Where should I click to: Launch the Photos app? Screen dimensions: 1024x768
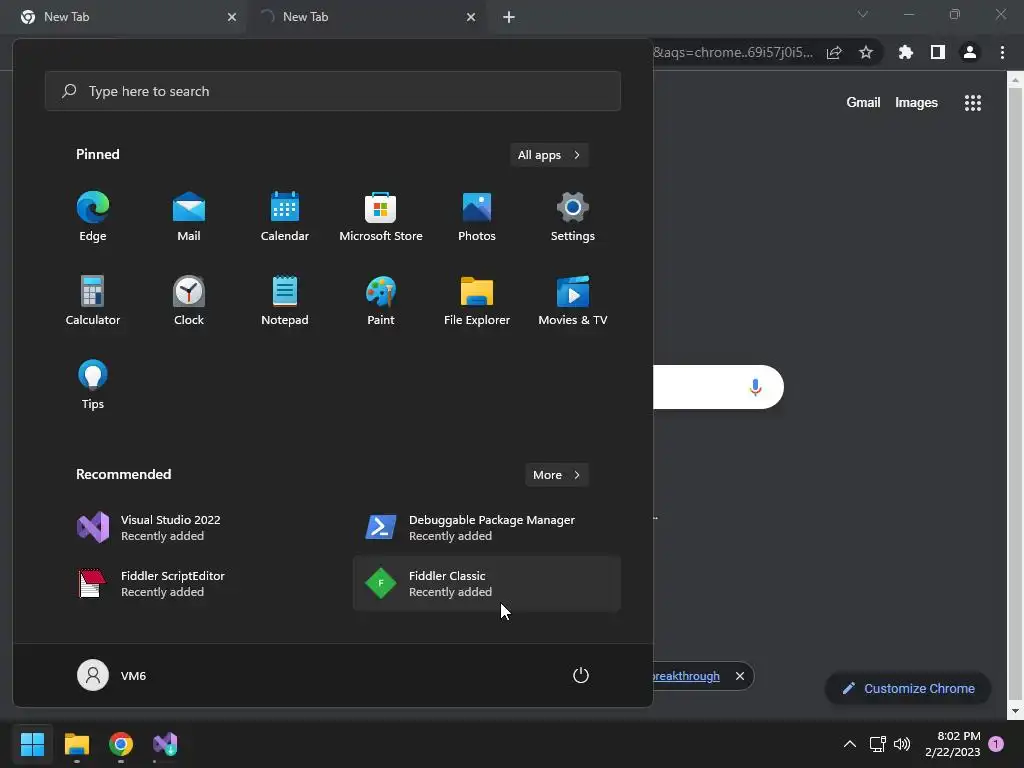[477, 217]
